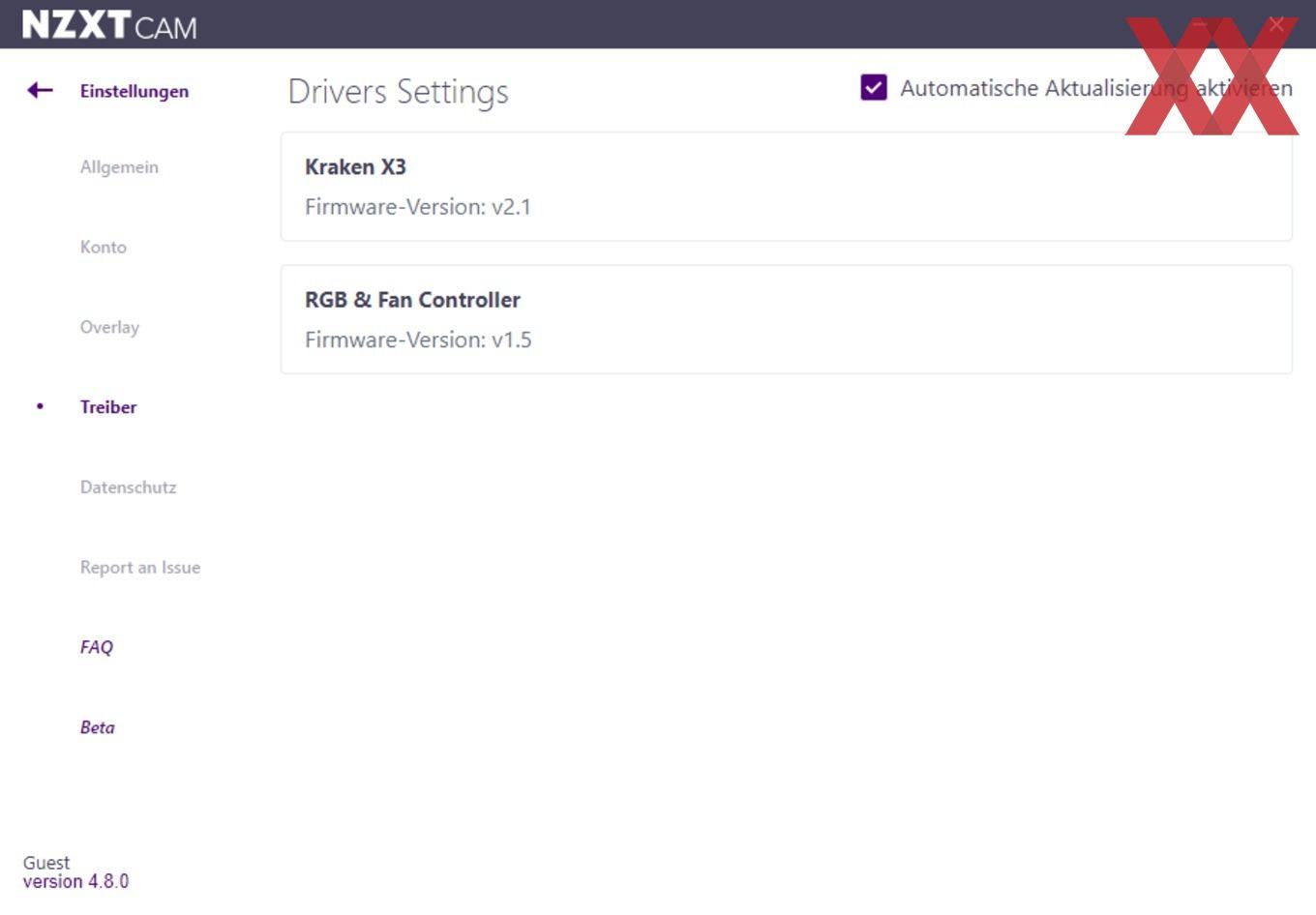The height and width of the screenshot is (915, 1316).
Task: Open the Beta link
Action: [98, 727]
